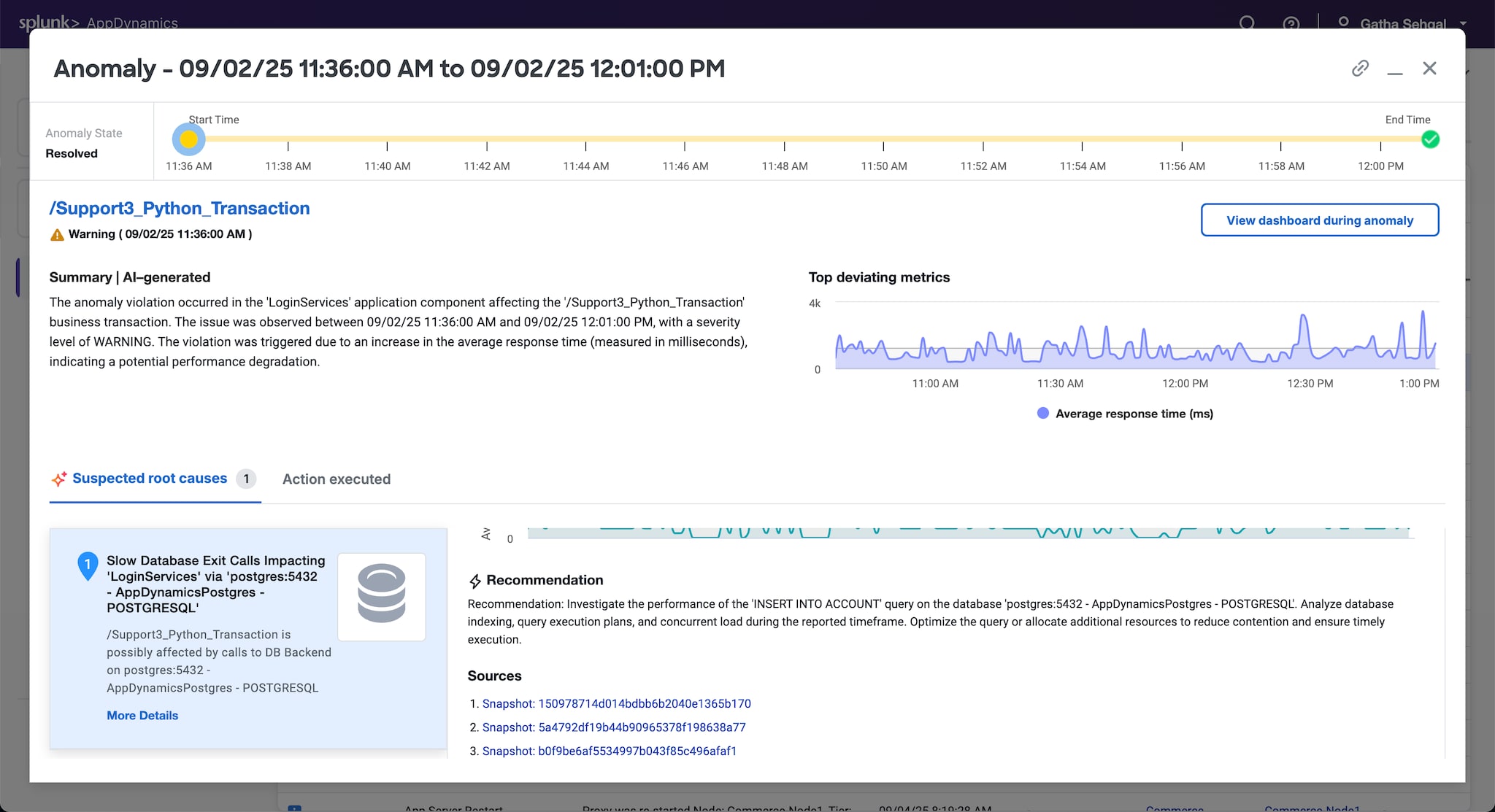Toggle Average response time legend swatch
The height and width of the screenshot is (812, 1495).
pos(1043,414)
